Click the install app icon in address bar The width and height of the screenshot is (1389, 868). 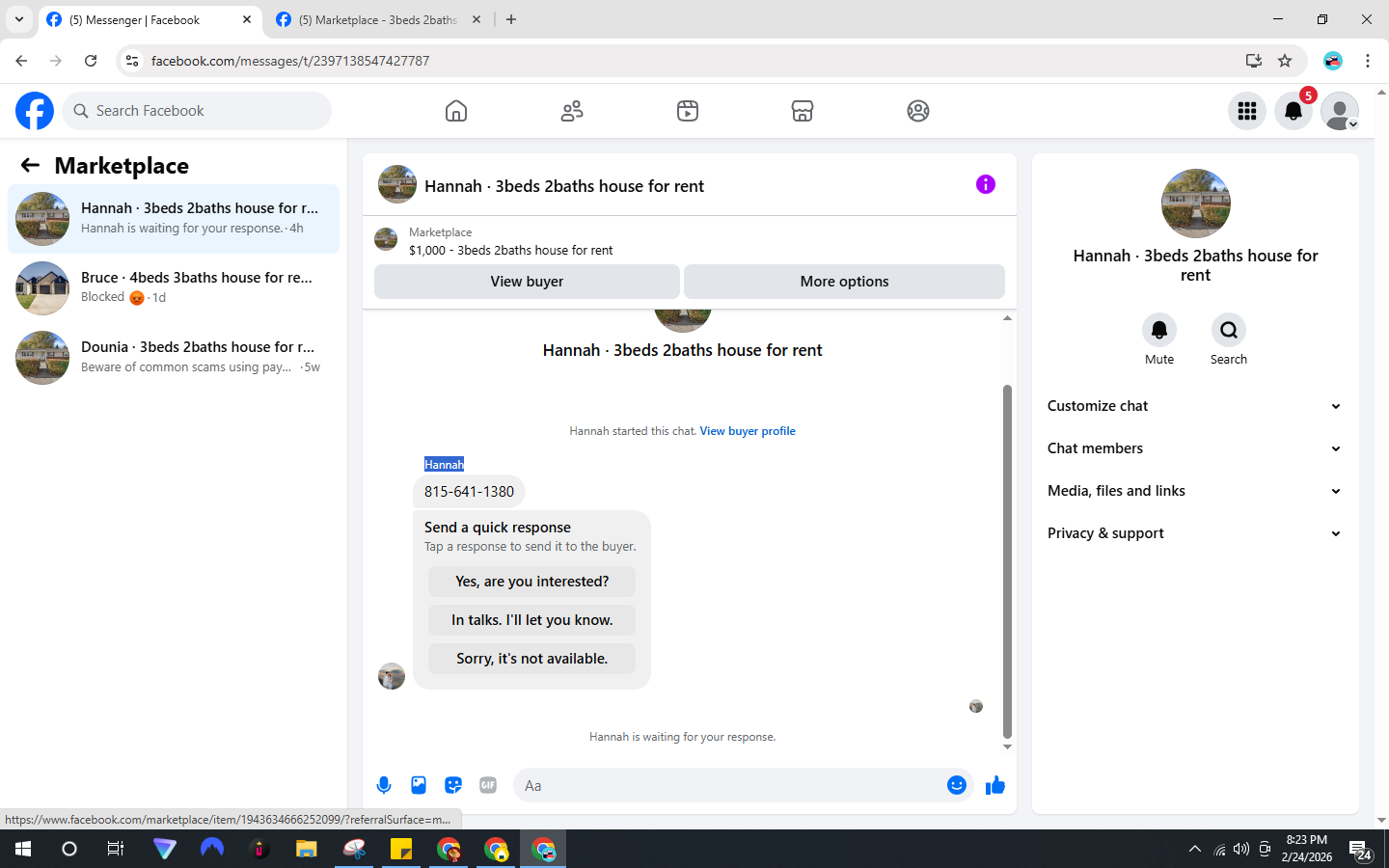[1253, 61]
